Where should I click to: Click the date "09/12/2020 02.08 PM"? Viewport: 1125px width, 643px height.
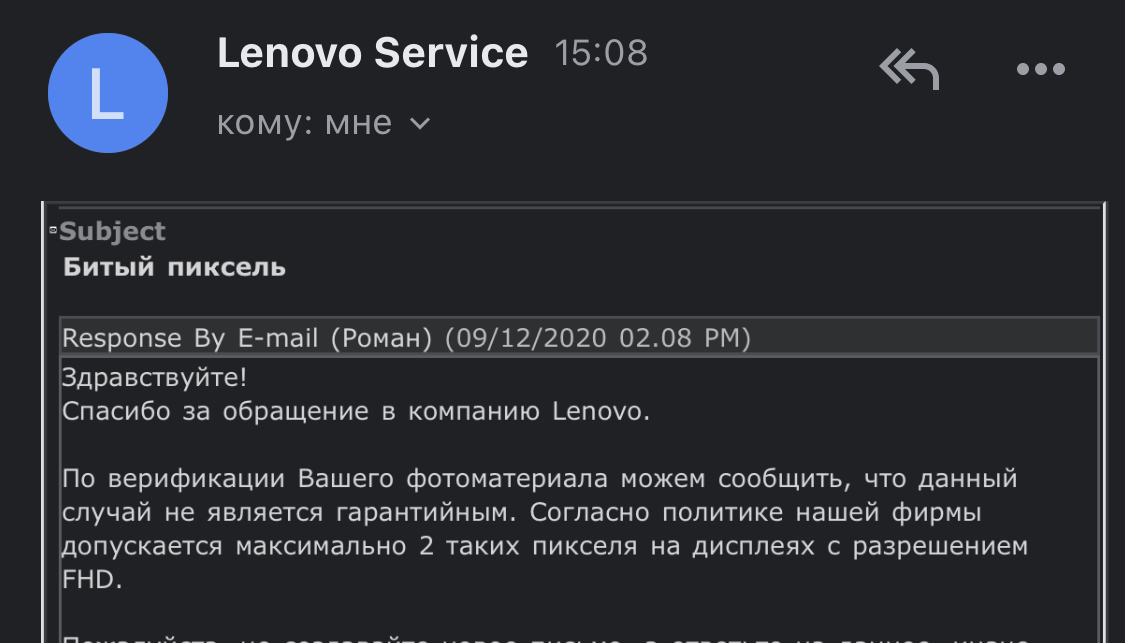coord(598,338)
